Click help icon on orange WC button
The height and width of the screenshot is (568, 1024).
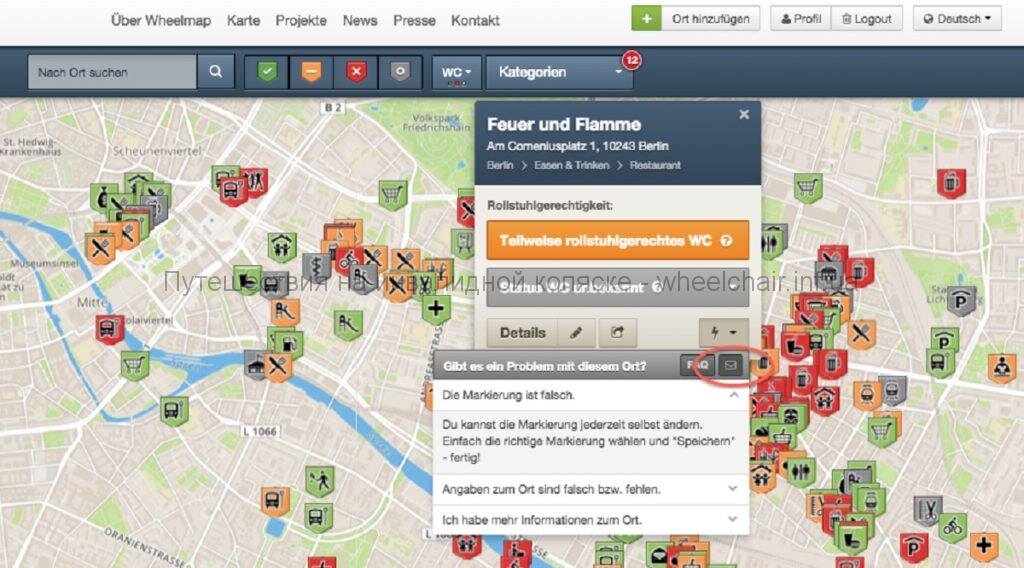click(726, 241)
